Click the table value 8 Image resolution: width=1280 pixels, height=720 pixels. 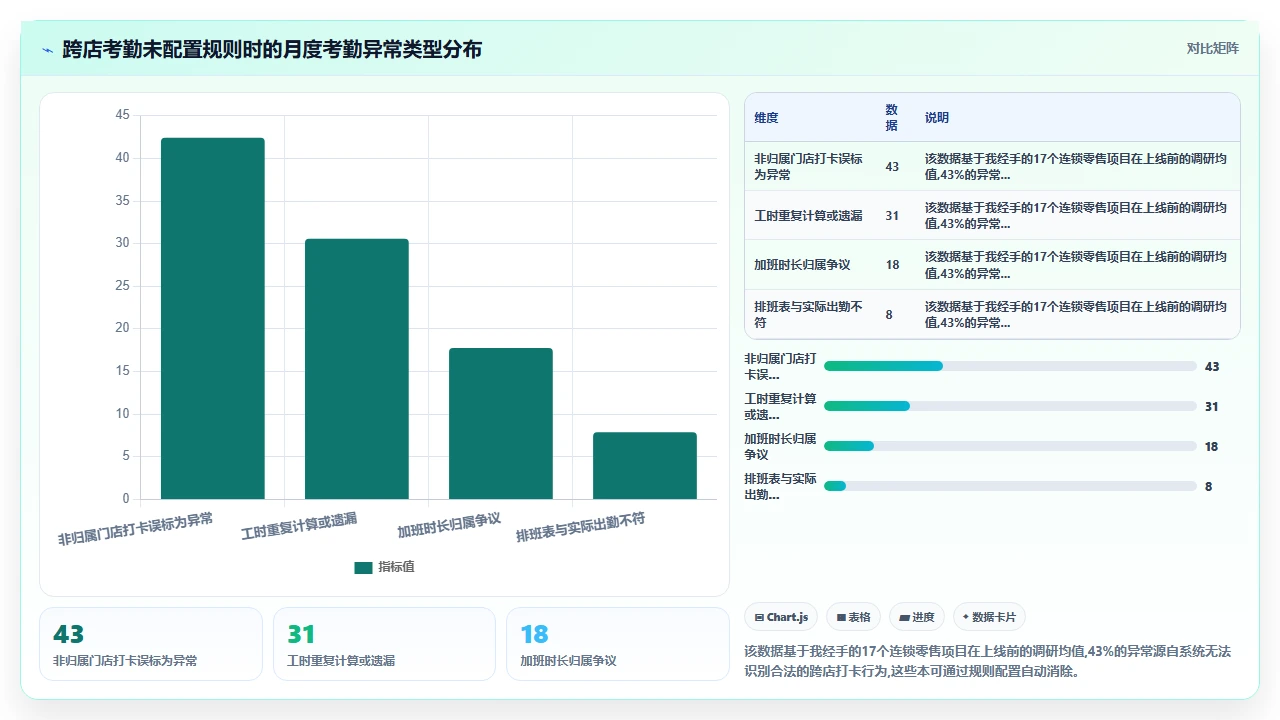[889, 315]
